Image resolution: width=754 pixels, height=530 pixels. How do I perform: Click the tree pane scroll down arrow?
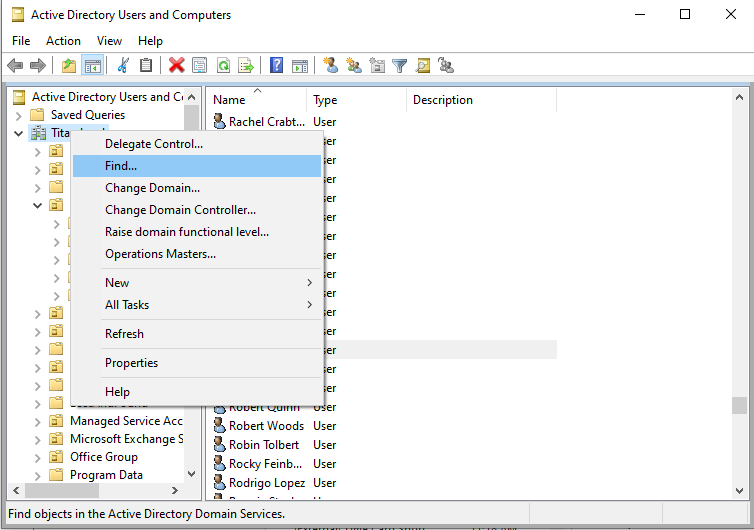(x=191, y=474)
